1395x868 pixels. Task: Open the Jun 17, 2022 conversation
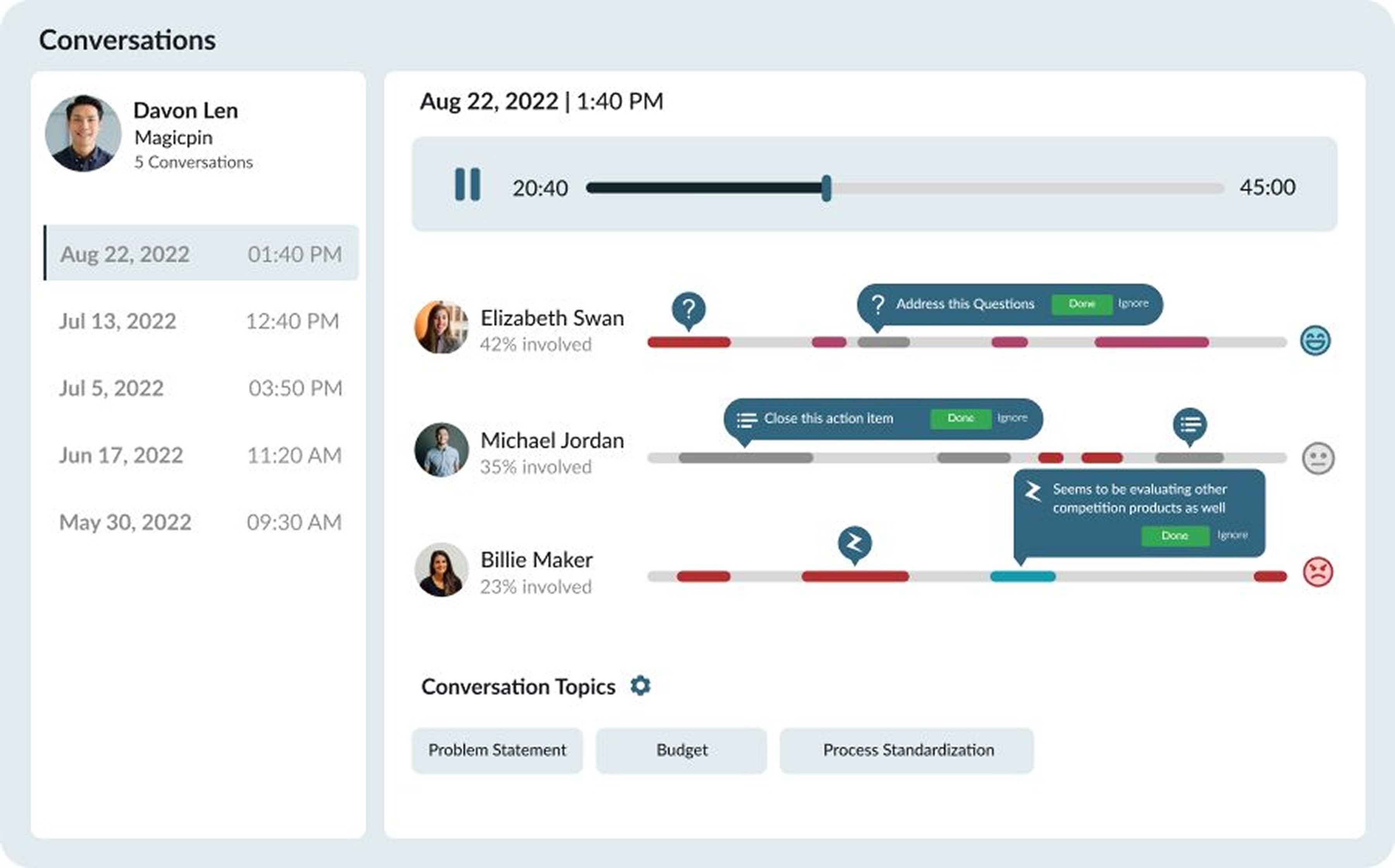coord(200,455)
